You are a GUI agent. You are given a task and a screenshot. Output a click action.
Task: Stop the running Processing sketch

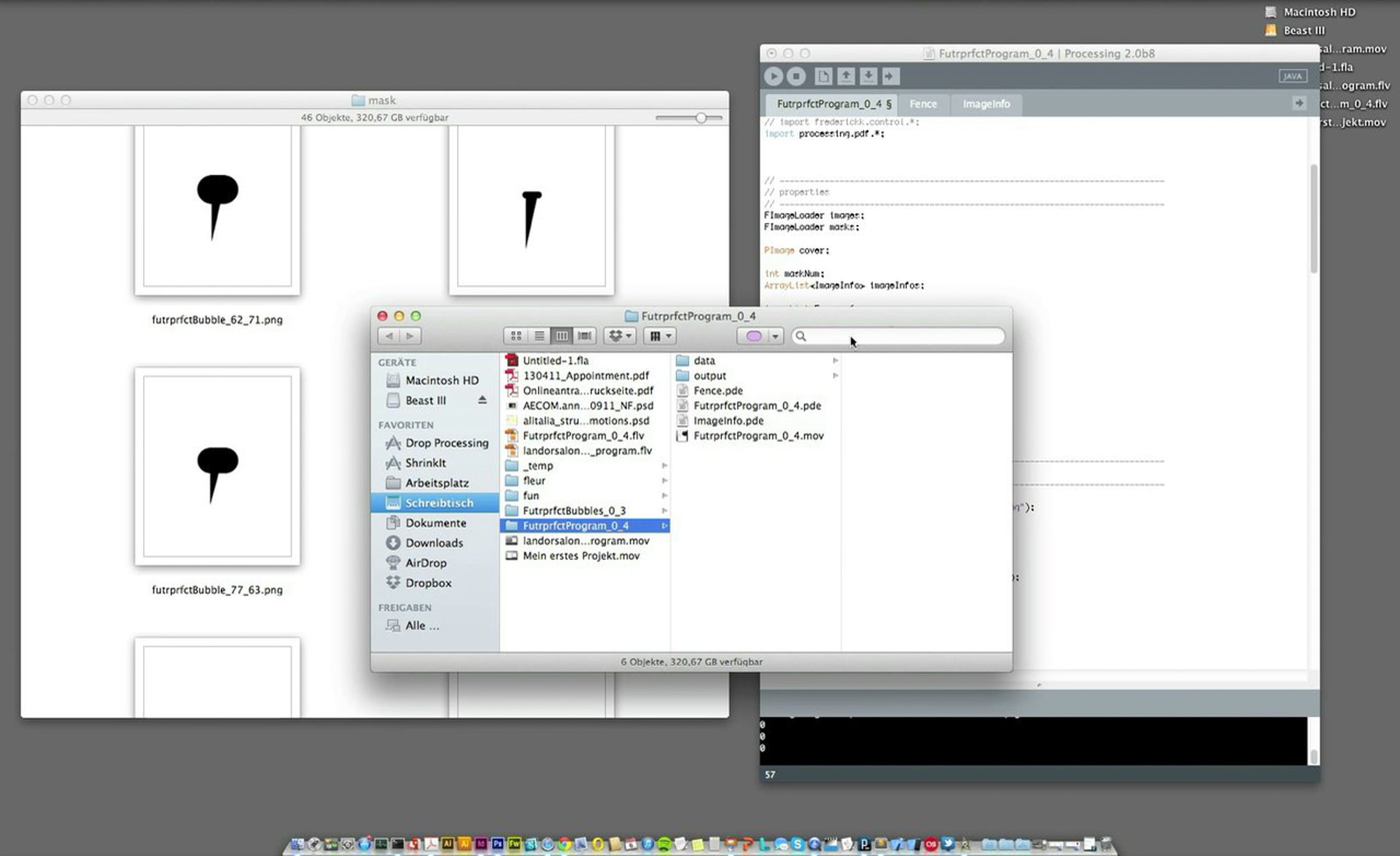(796, 76)
